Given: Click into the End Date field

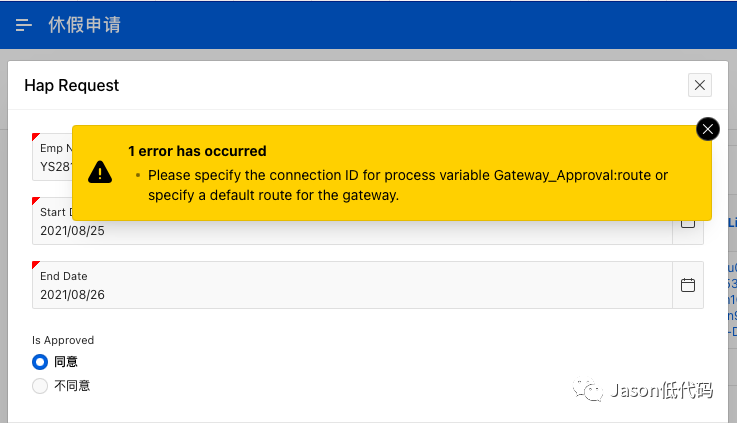Looking at the screenshot, I should pyautogui.click(x=352, y=285).
